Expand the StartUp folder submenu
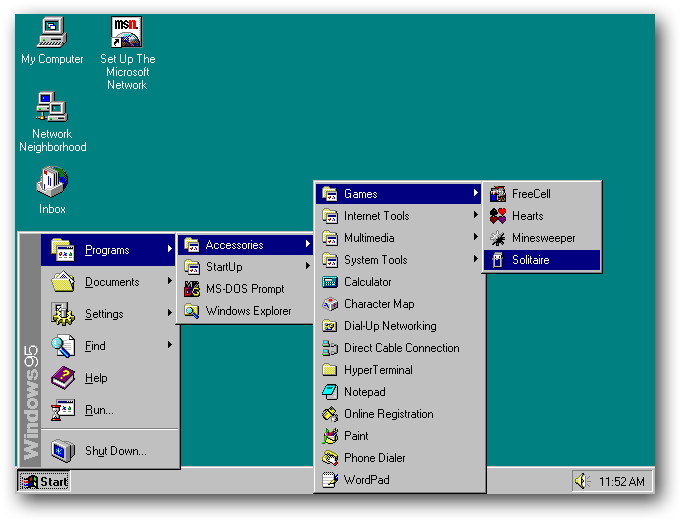681x521 pixels. (224, 267)
